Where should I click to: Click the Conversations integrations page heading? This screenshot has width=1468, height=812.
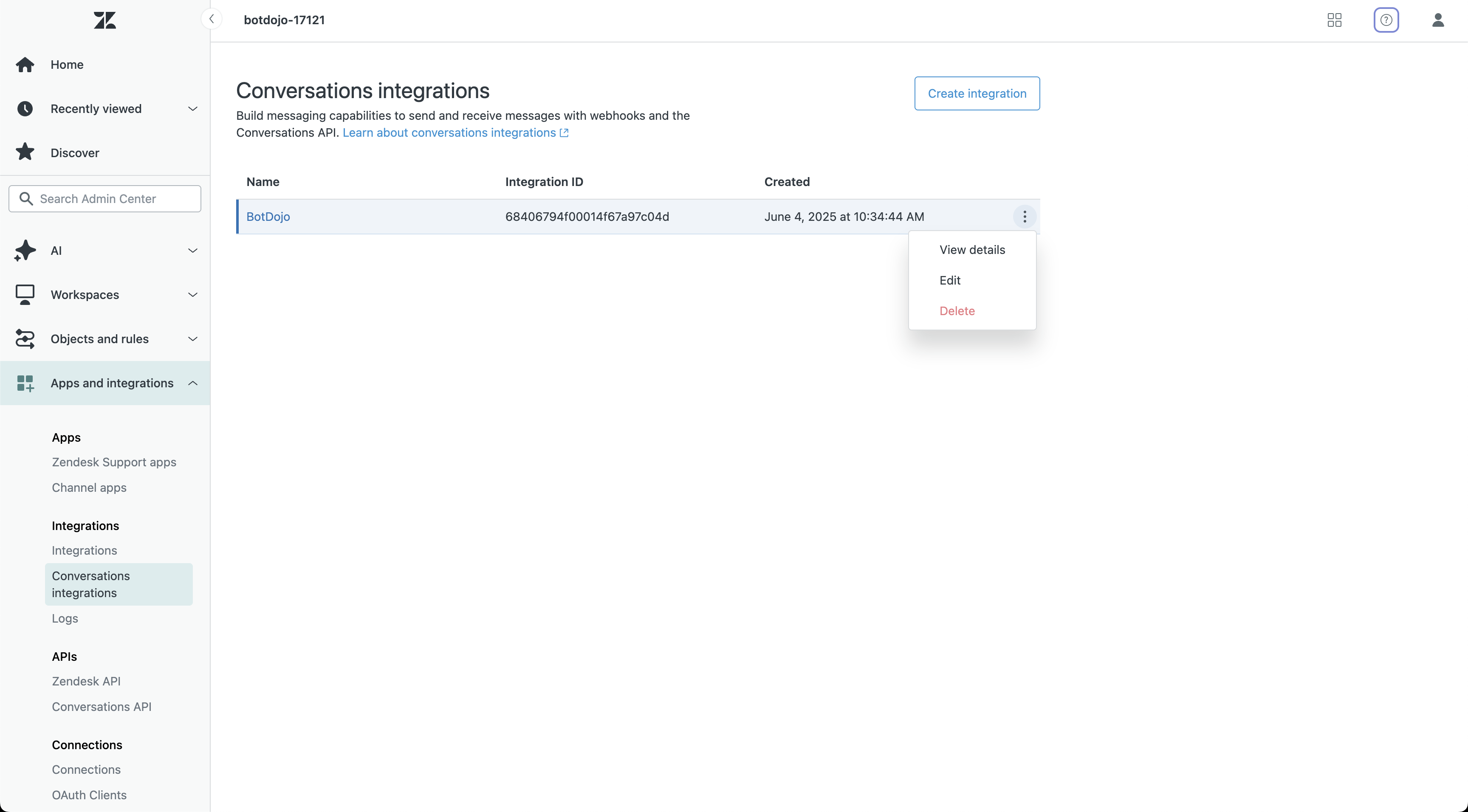click(x=362, y=90)
